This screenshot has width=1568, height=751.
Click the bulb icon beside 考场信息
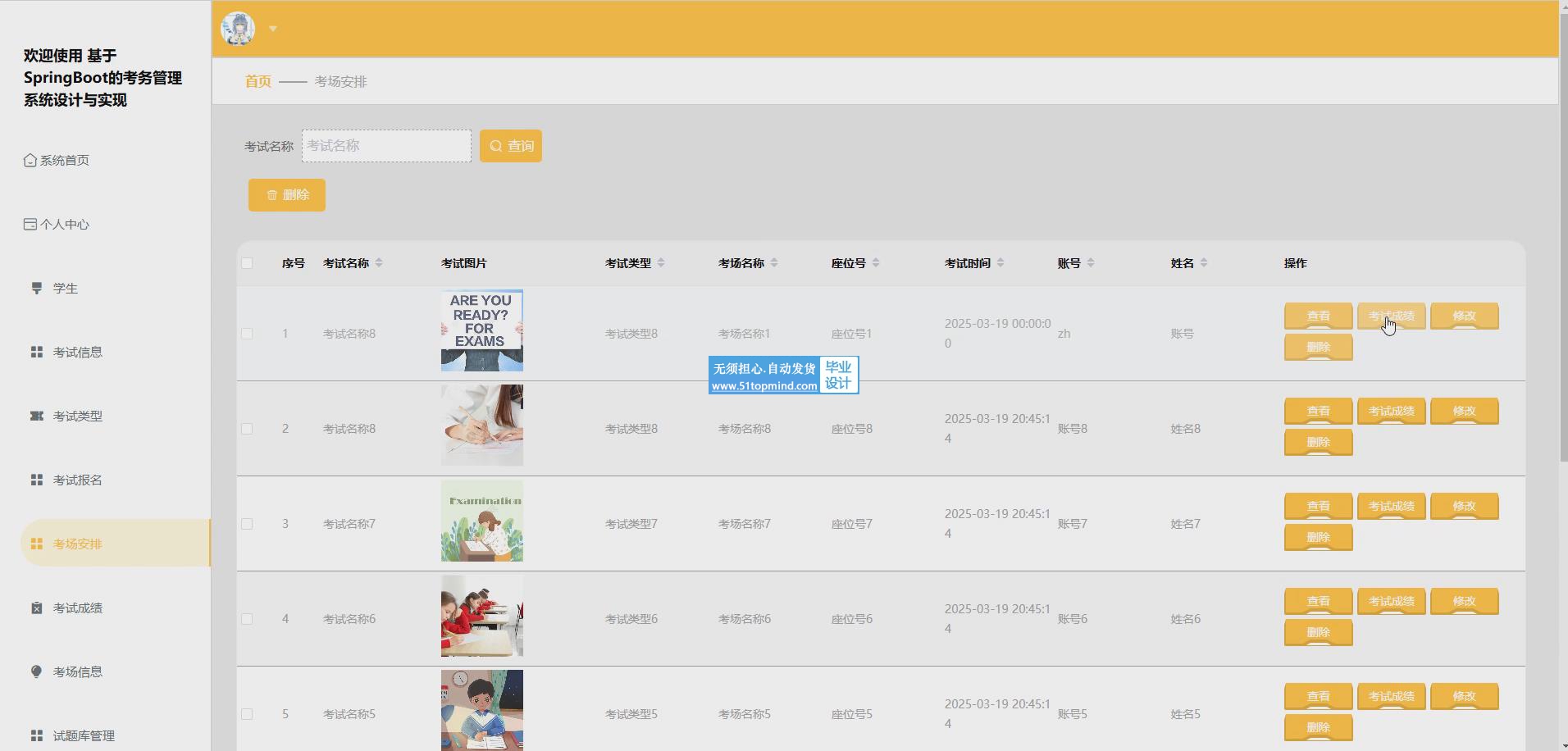pos(37,671)
